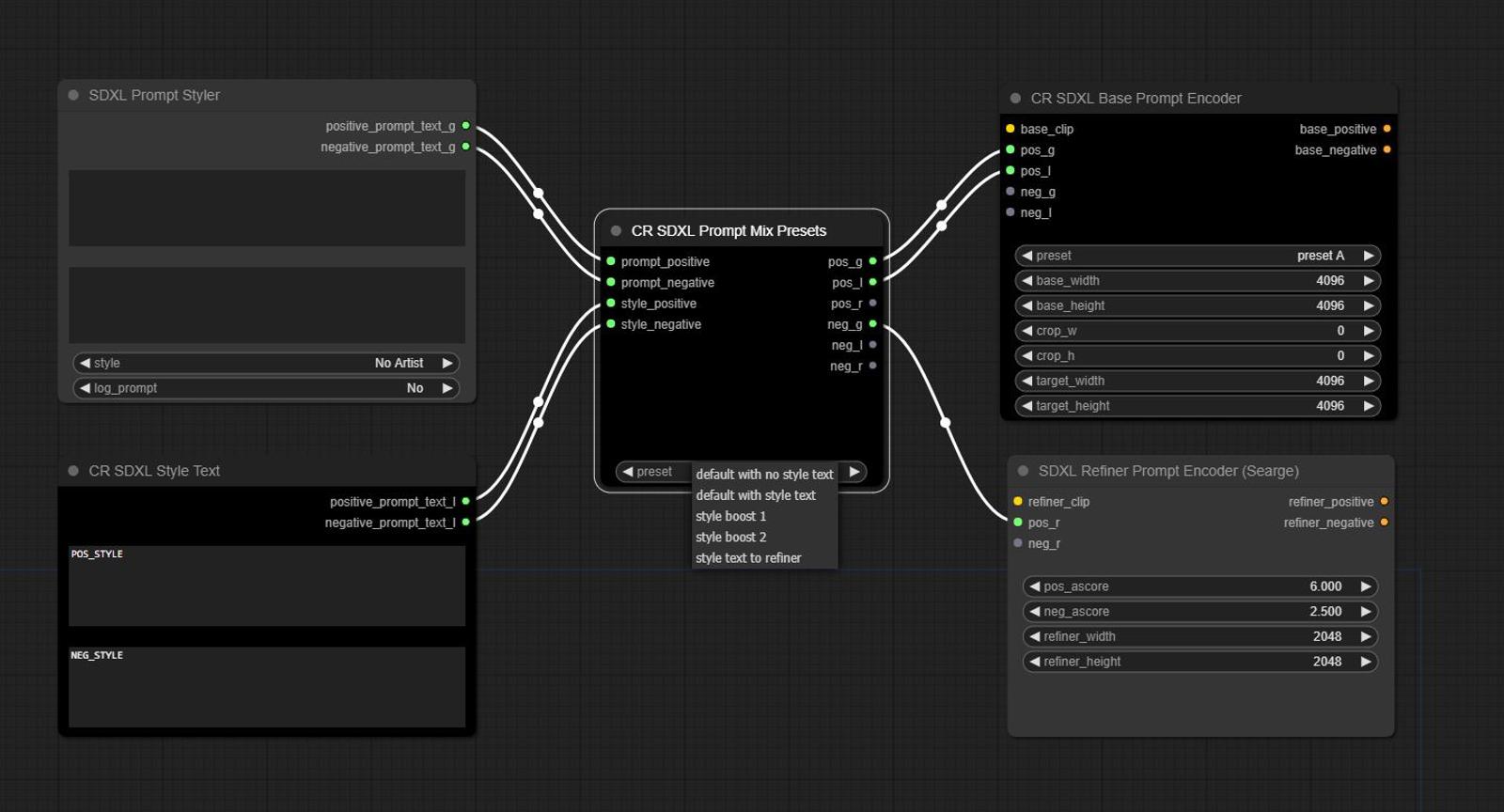Click the base_positive output socket
The height and width of the screenshot is (812, 1504).
(1386, 129)
